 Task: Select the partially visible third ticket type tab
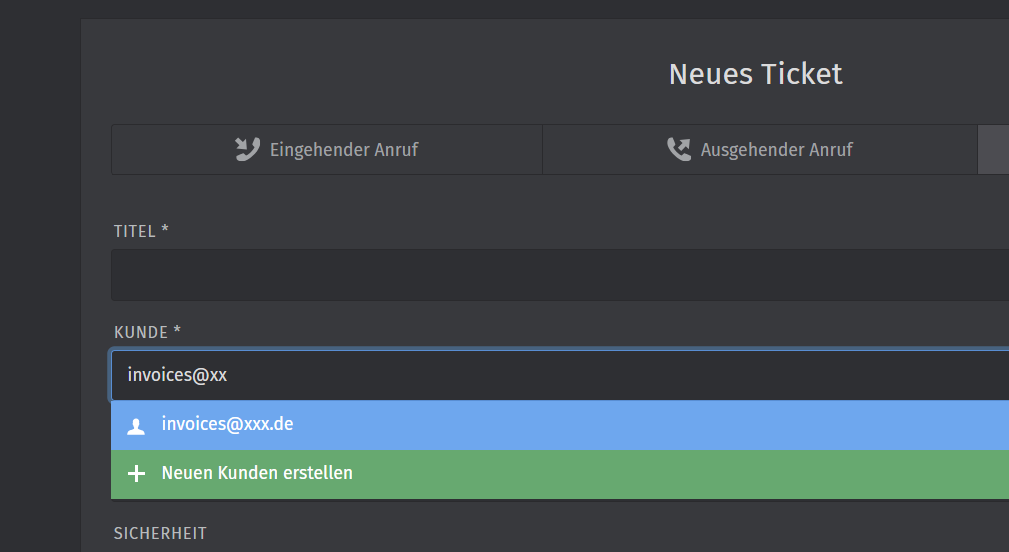point(993,150)
